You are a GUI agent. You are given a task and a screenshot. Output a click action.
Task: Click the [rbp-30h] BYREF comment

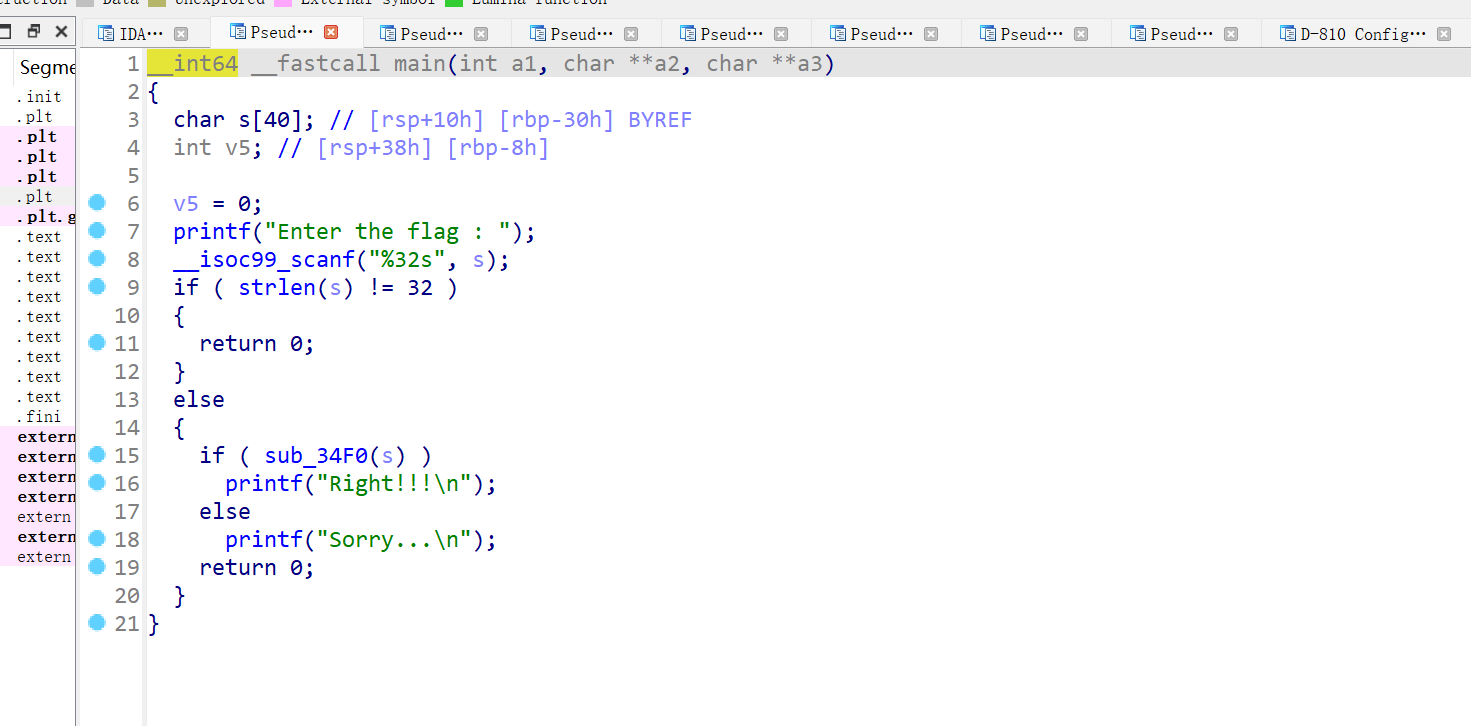pyautogui.click(x=595, y=120)
